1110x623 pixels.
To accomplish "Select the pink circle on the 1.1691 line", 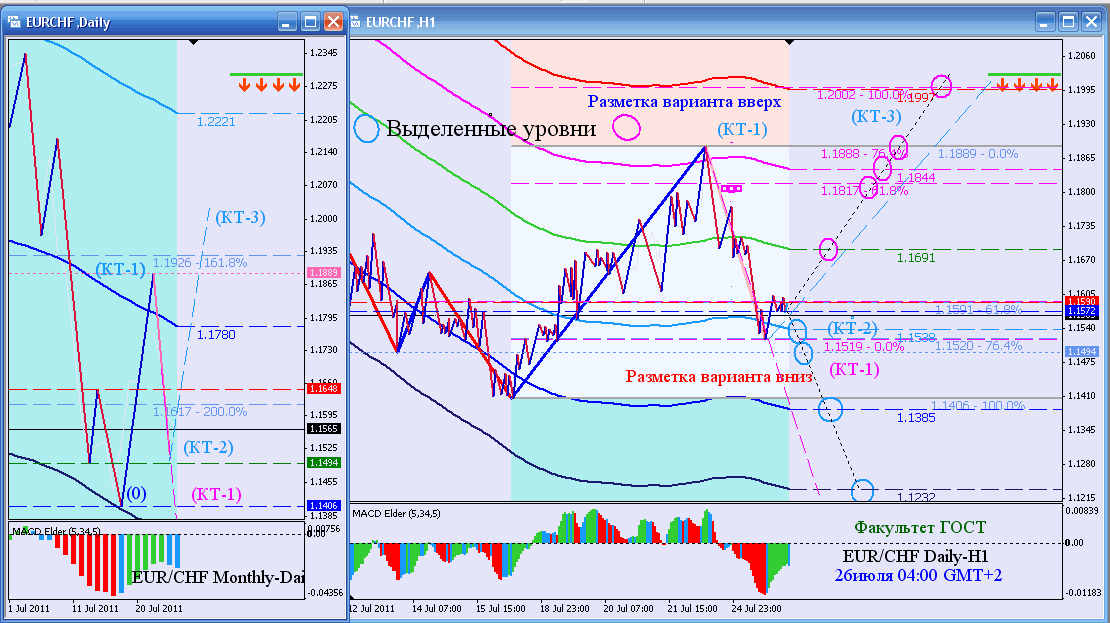I will coord(828,249).
